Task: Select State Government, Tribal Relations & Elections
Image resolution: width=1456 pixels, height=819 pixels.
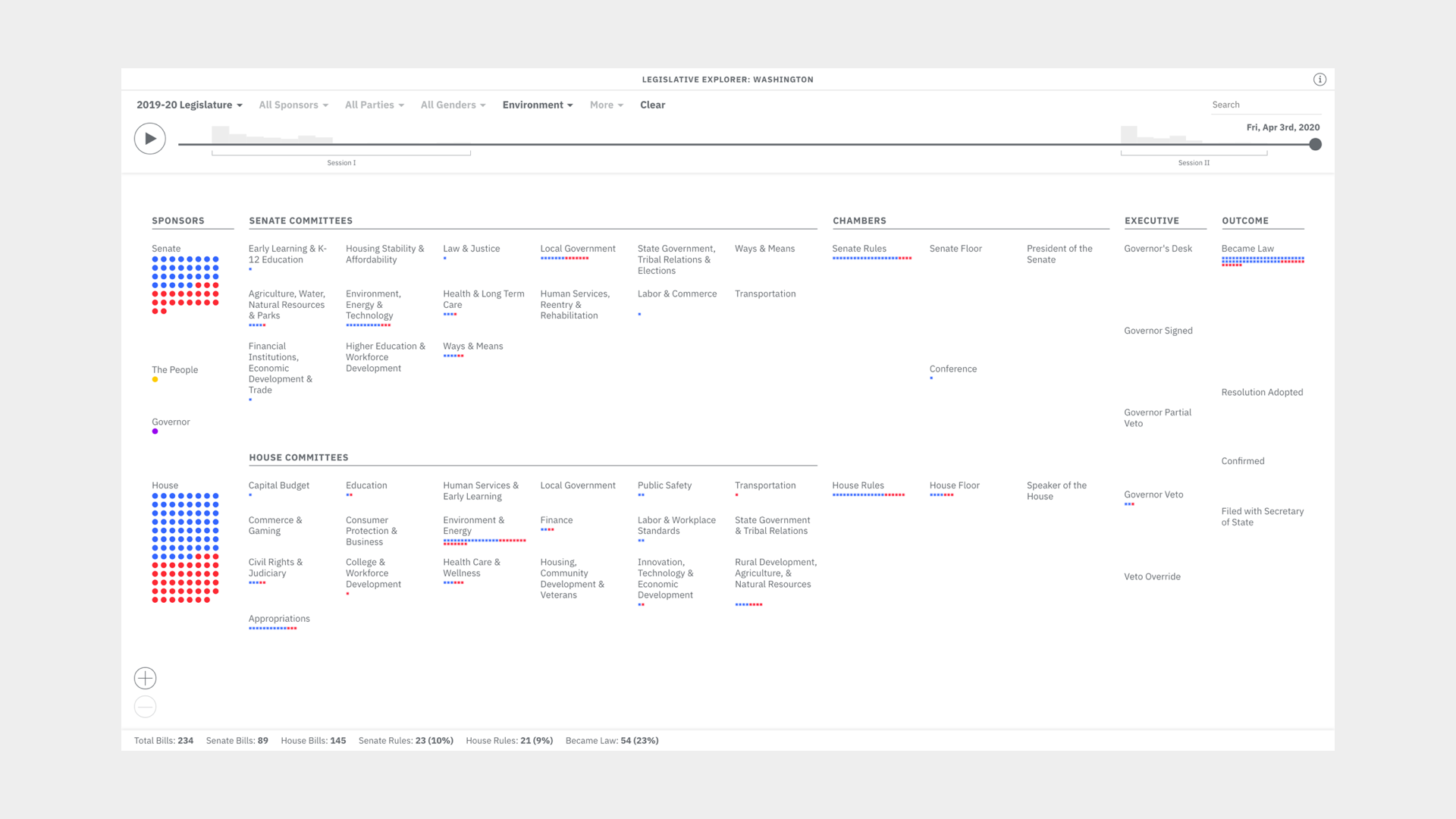Action: click(676, 259)
